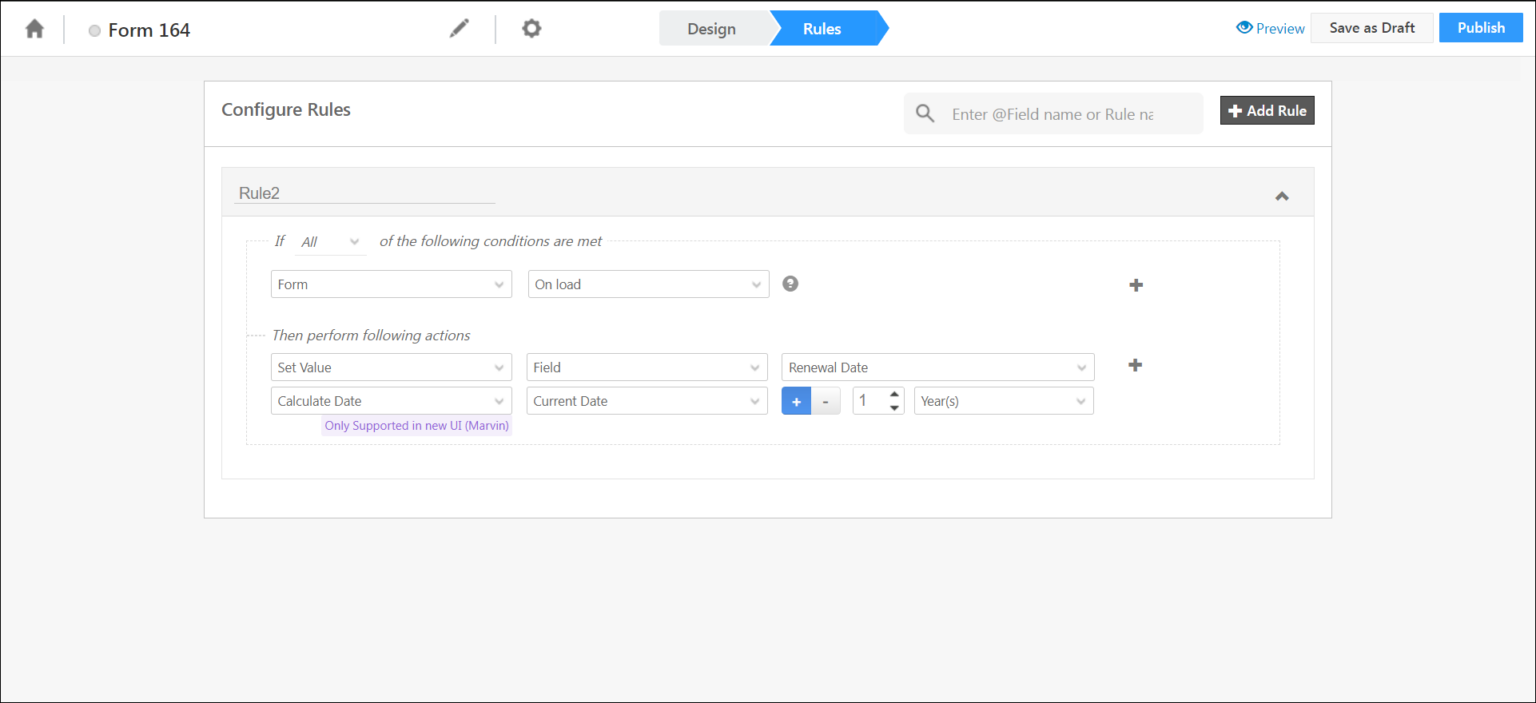The width and height of the screenshot is (1536, 703).
Task: Open form settings via the gear icon
Action: click(531, 28)
